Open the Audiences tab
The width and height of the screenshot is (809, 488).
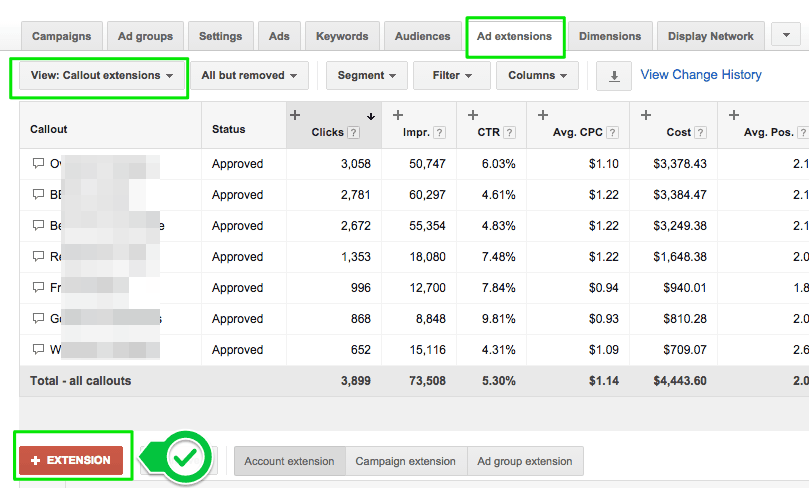(423, 36)
